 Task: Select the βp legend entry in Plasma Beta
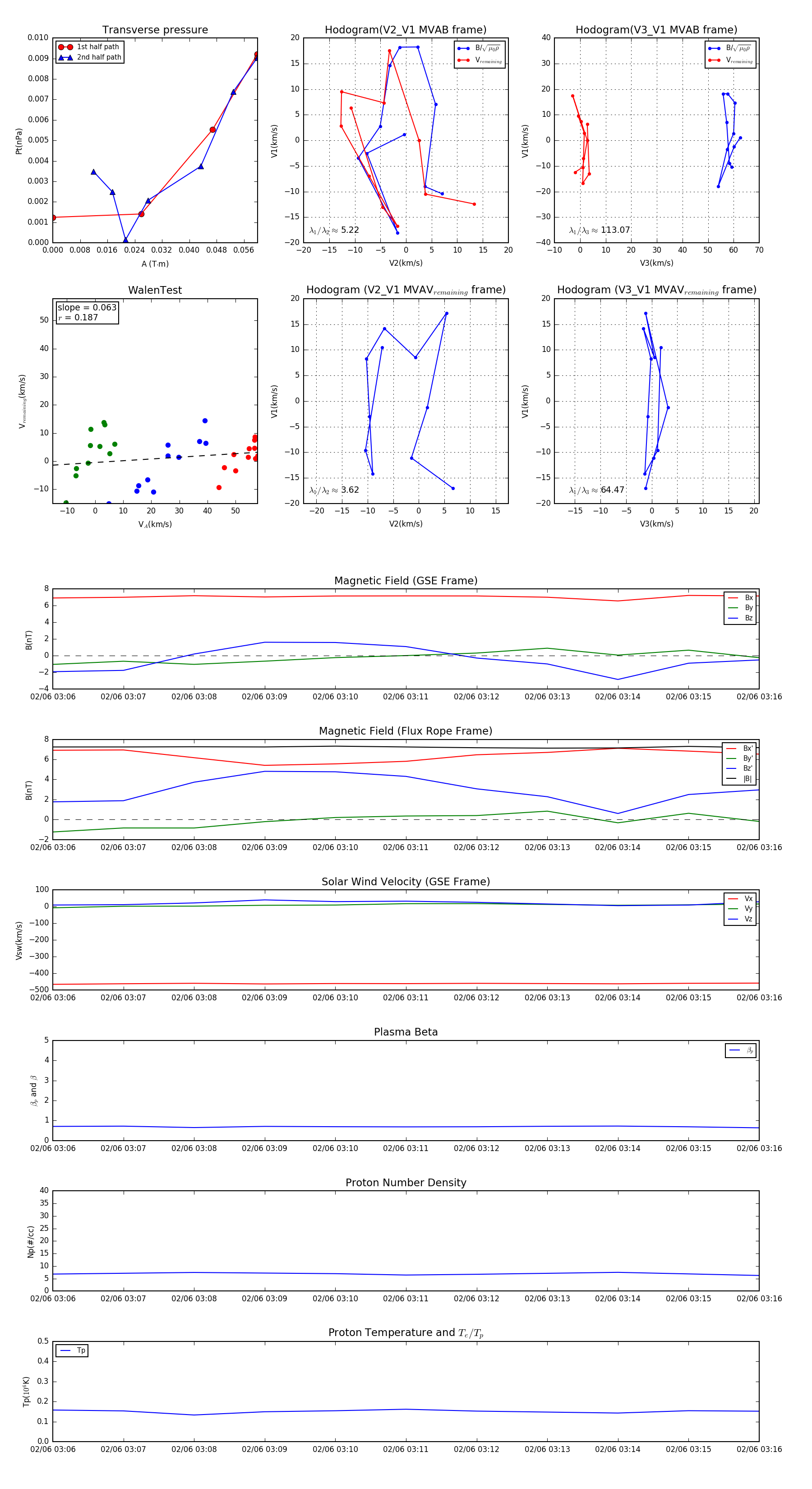pyautogui.click(x=741, y=1050)
